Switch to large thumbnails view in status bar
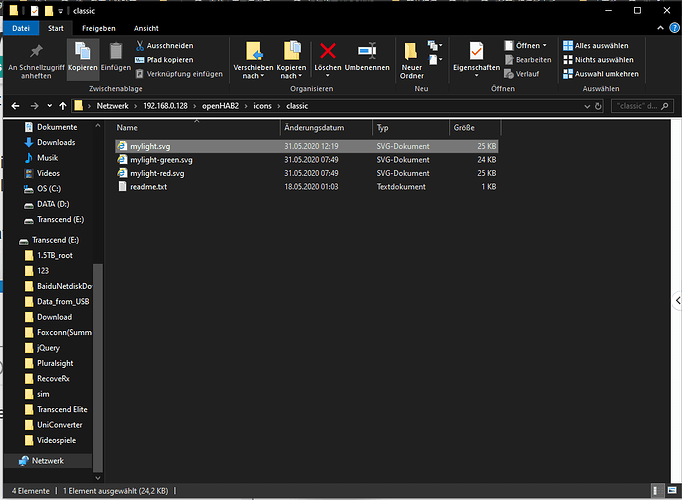This screenshot has width=682, height=500. [x=672, y=491]
